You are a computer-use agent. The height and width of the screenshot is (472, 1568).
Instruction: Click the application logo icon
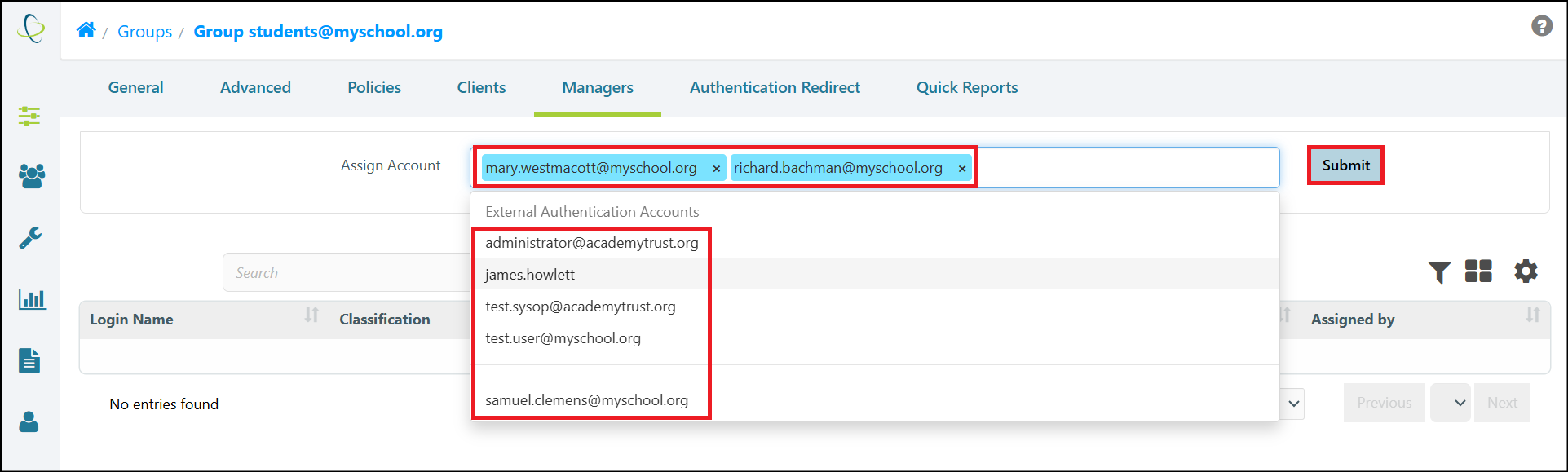click(31, 29)
